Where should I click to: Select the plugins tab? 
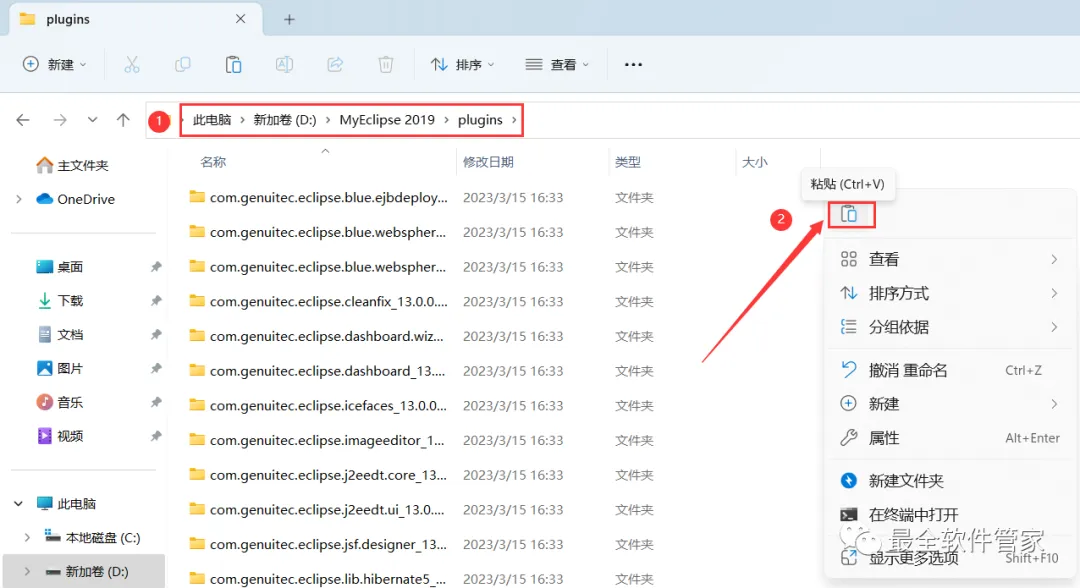coord(135,19)
